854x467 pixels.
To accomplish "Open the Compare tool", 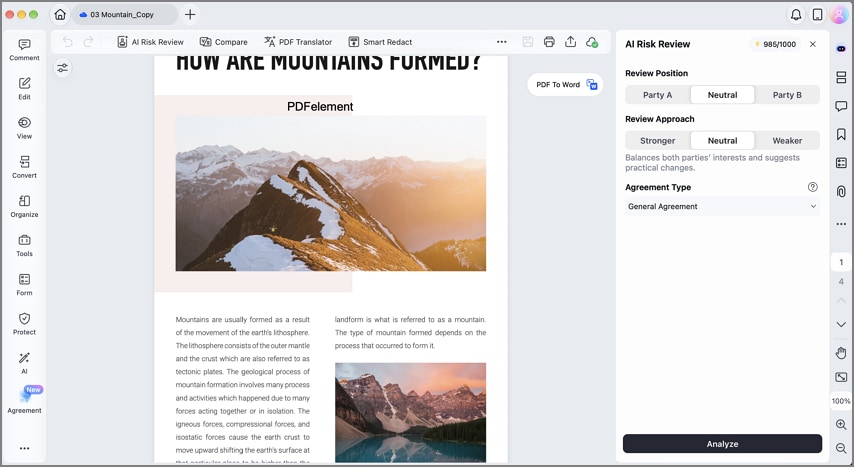I will tap(223, 42).
